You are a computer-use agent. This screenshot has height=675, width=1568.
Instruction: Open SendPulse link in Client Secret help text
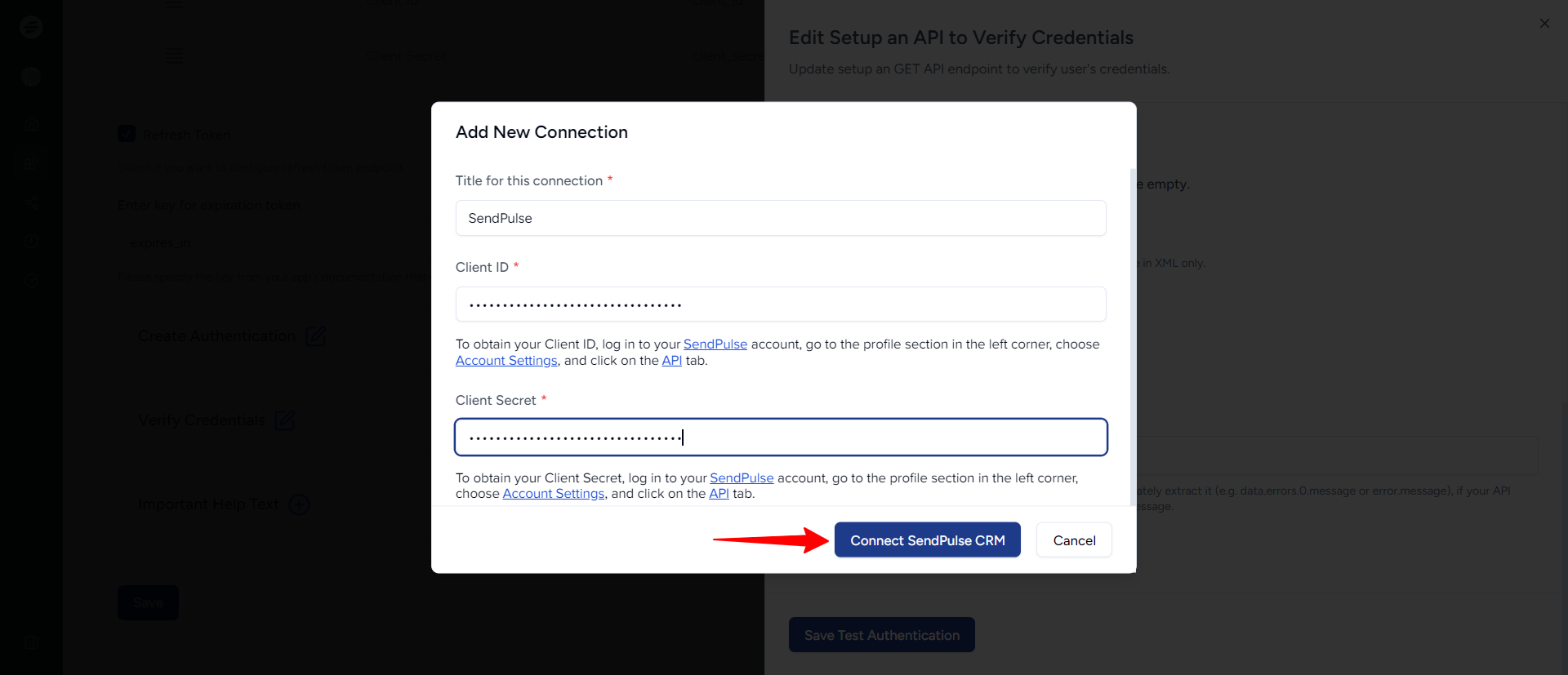(x=741, y=478)
